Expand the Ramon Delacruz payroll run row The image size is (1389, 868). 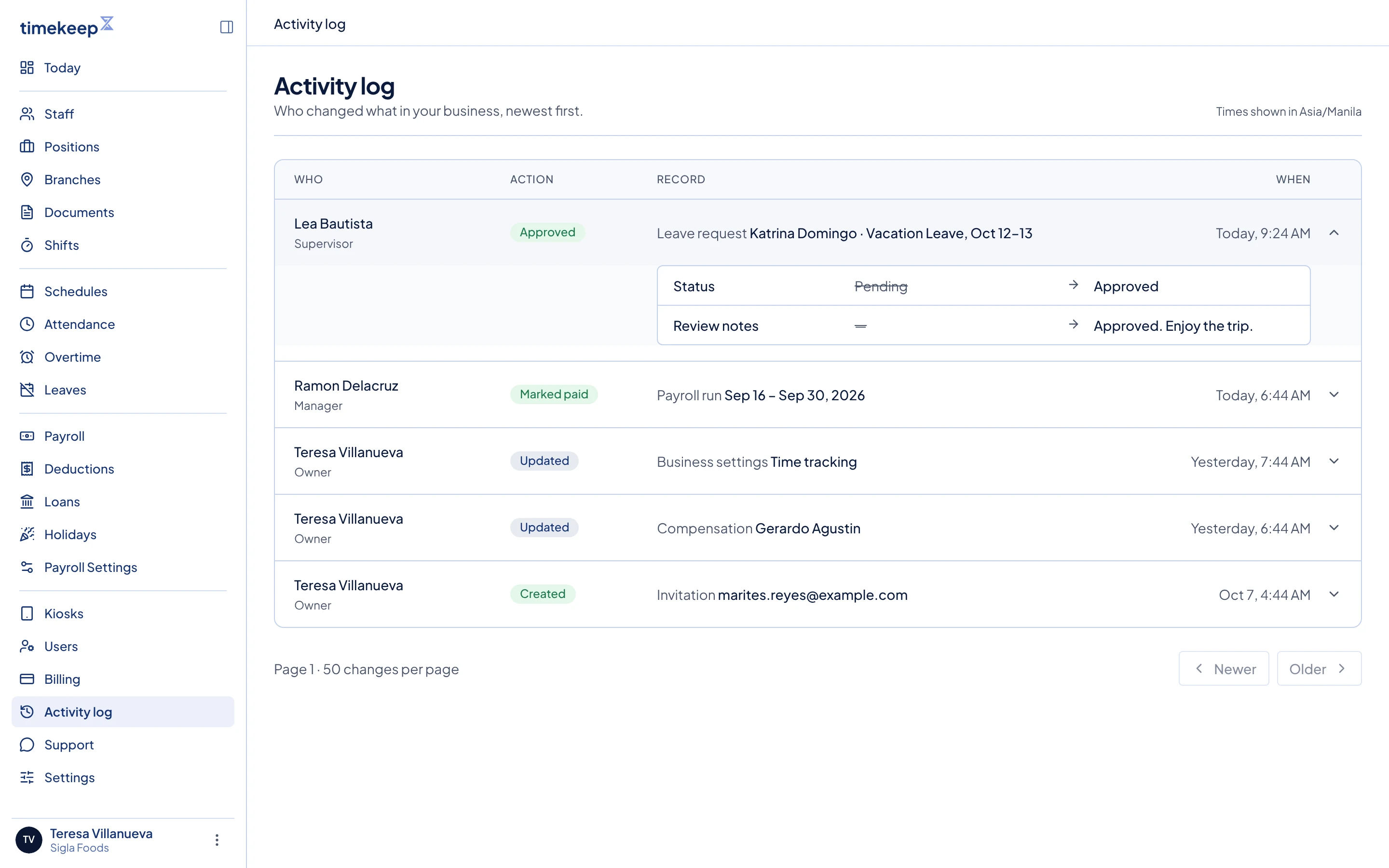1334,394
